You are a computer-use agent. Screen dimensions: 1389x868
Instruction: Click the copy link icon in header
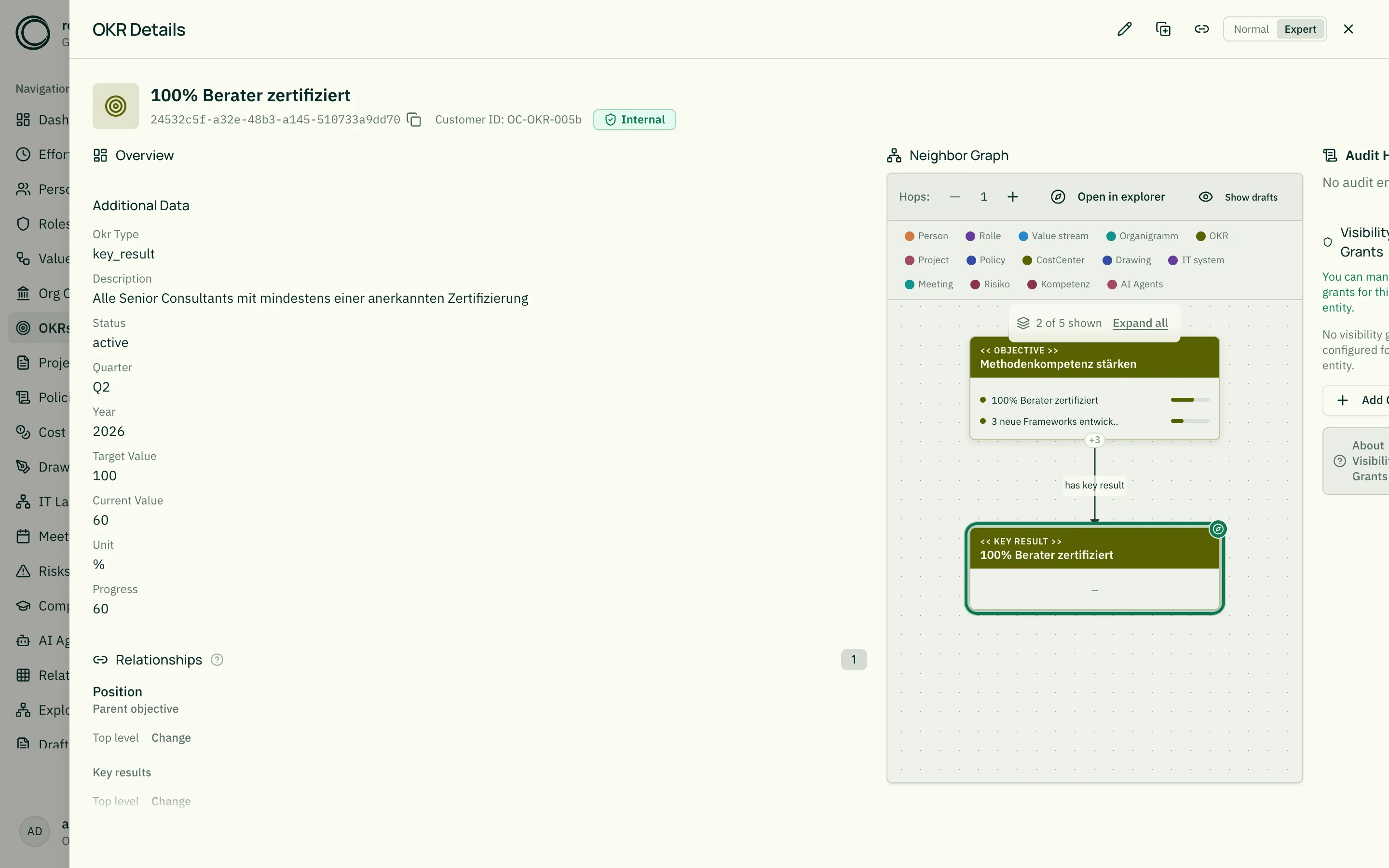pos(1201,29)
